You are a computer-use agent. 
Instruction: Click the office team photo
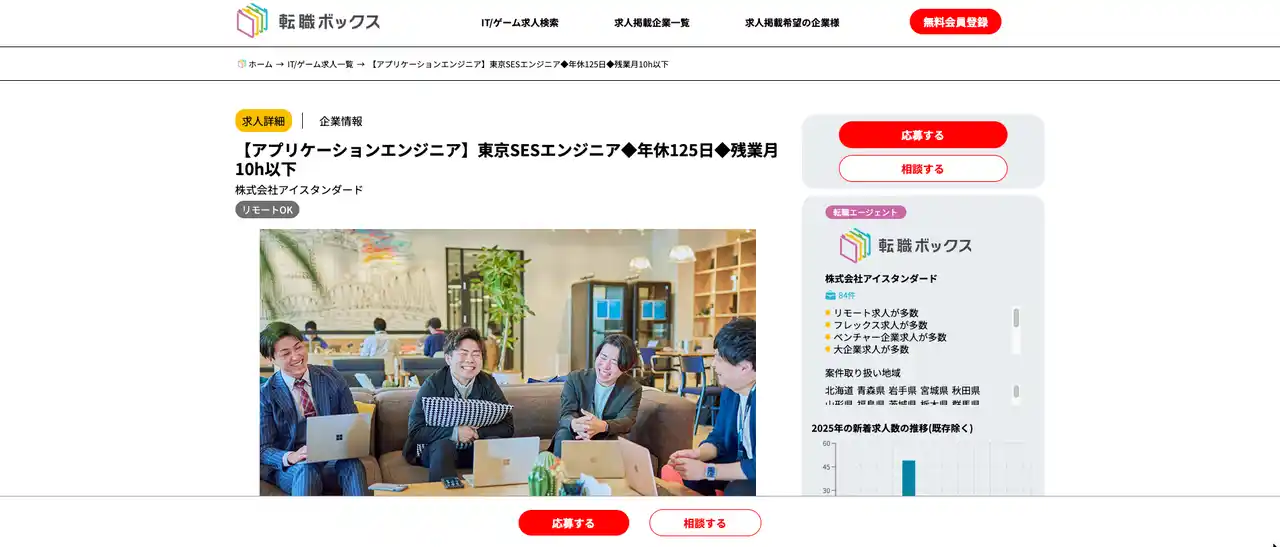(508, 362)
